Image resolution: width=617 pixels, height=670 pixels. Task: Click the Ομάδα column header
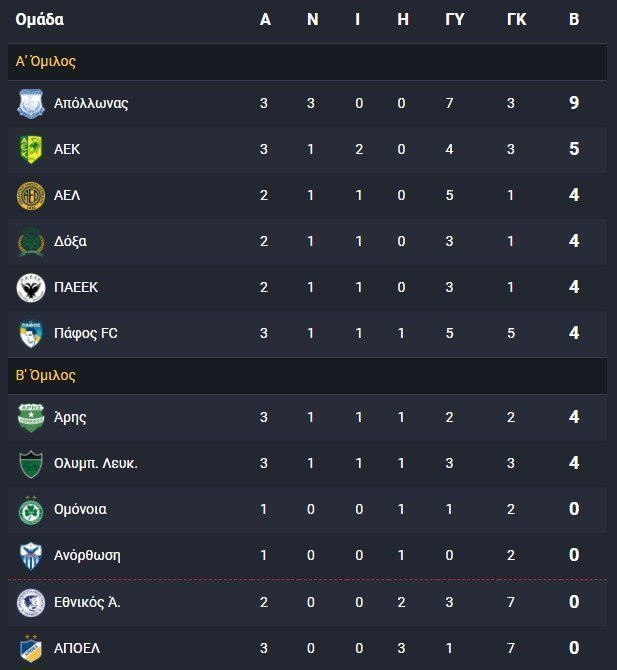(x=40, y=19)
